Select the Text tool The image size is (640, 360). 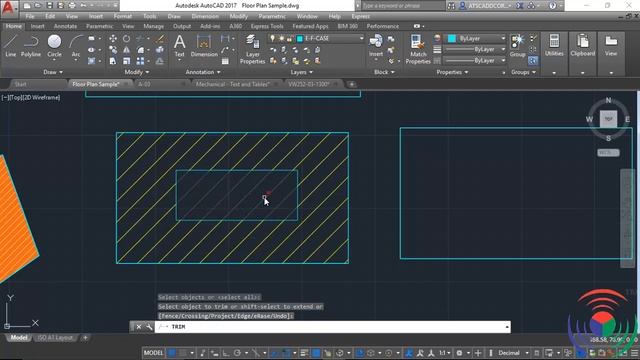point(180,46)
